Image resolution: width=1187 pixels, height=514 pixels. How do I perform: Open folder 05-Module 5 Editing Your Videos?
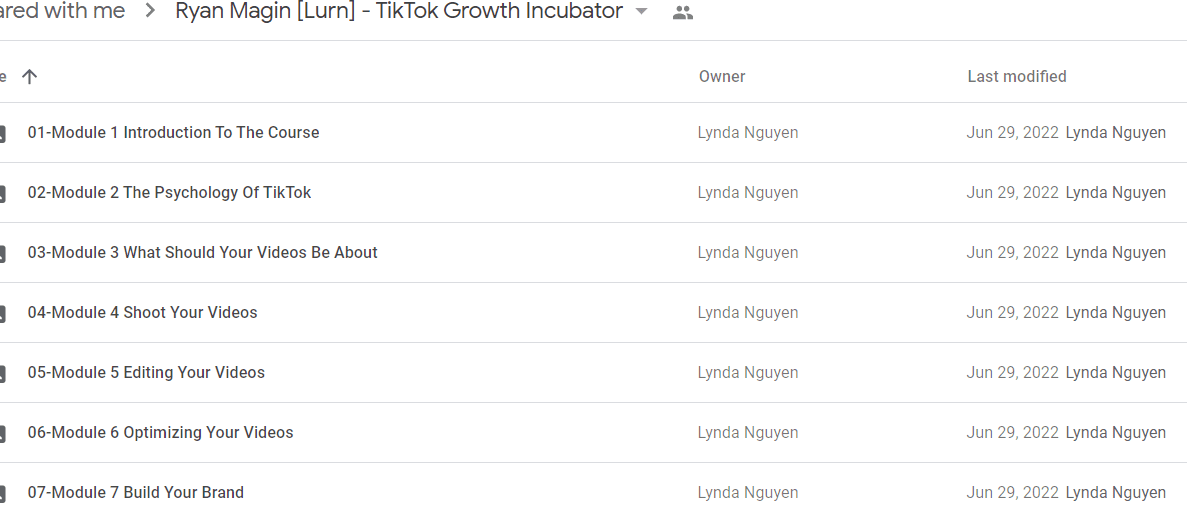pyautogui.click(x=146, y=372)
